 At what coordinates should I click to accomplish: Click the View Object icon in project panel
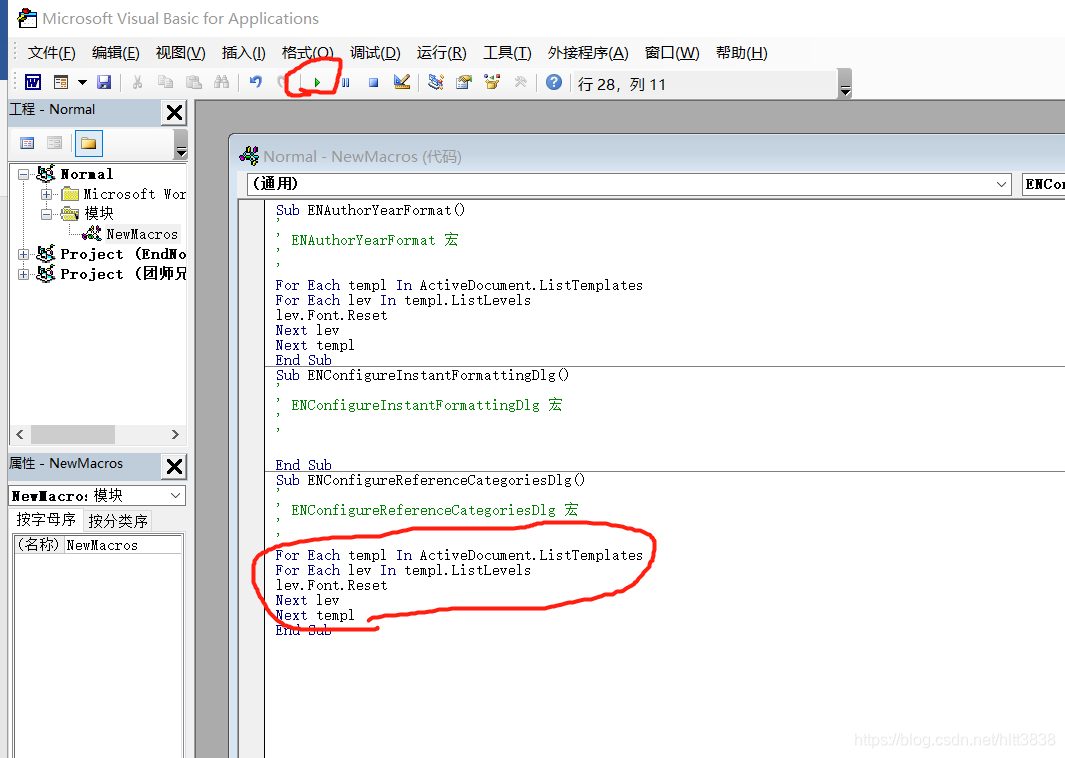coord(55,143)
